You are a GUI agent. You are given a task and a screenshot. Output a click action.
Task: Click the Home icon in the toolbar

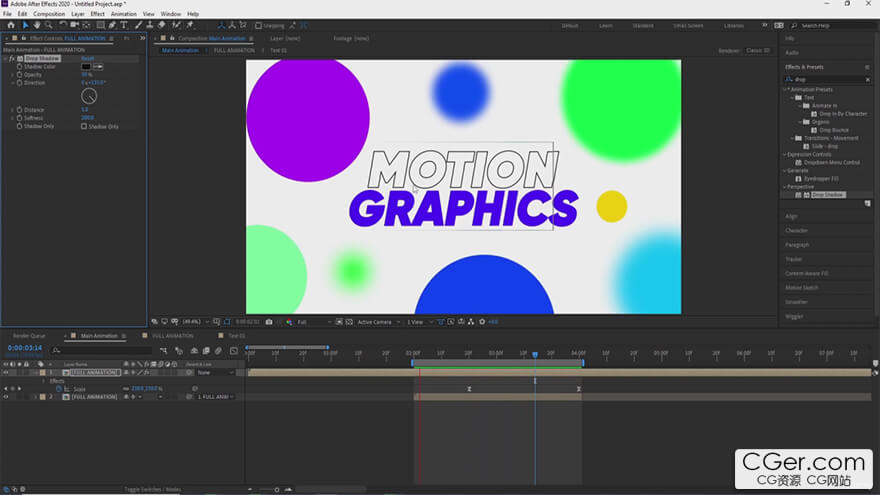pos(11,25)
